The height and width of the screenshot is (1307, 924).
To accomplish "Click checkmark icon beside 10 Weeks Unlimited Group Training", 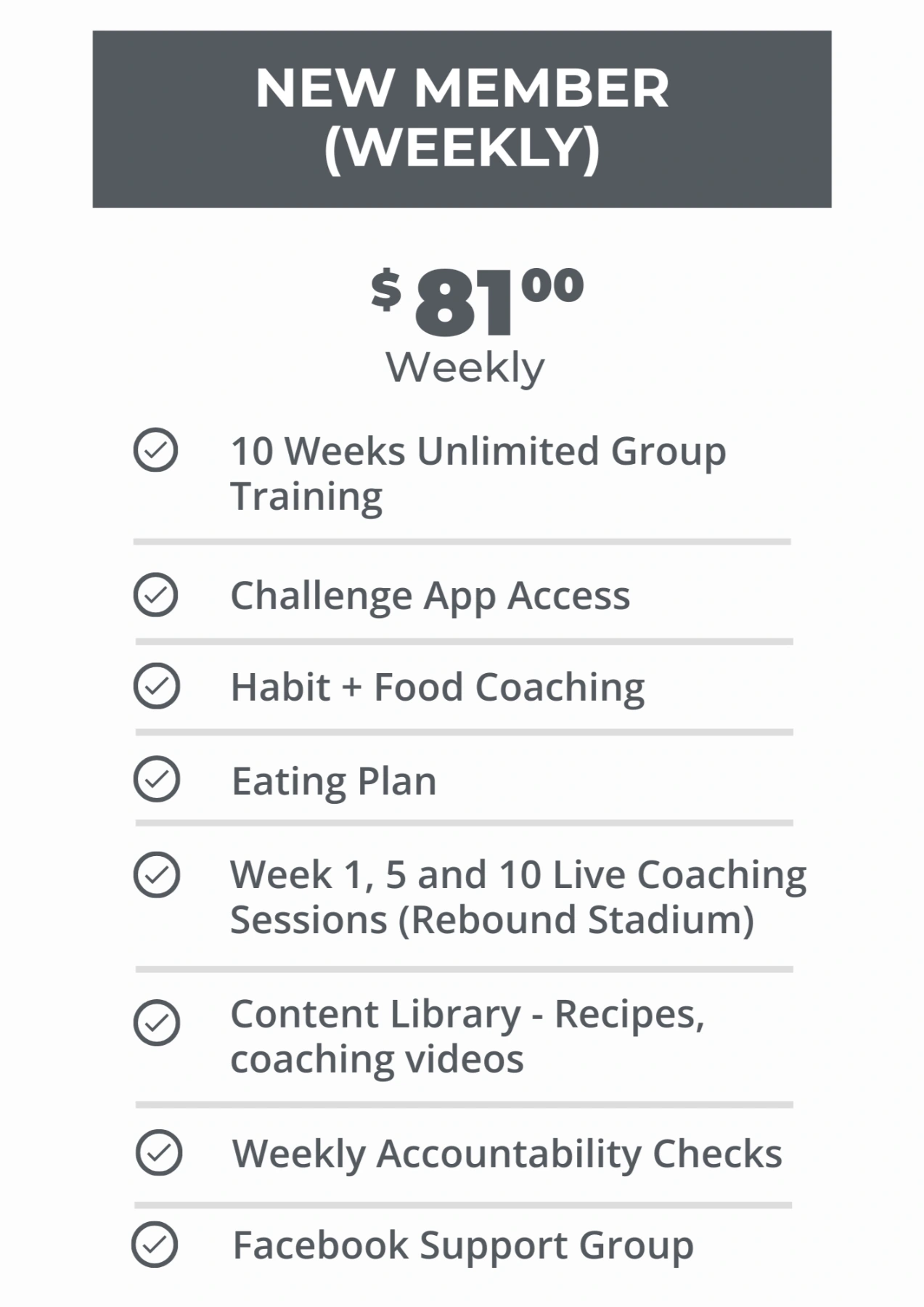I will pos(155,450).
